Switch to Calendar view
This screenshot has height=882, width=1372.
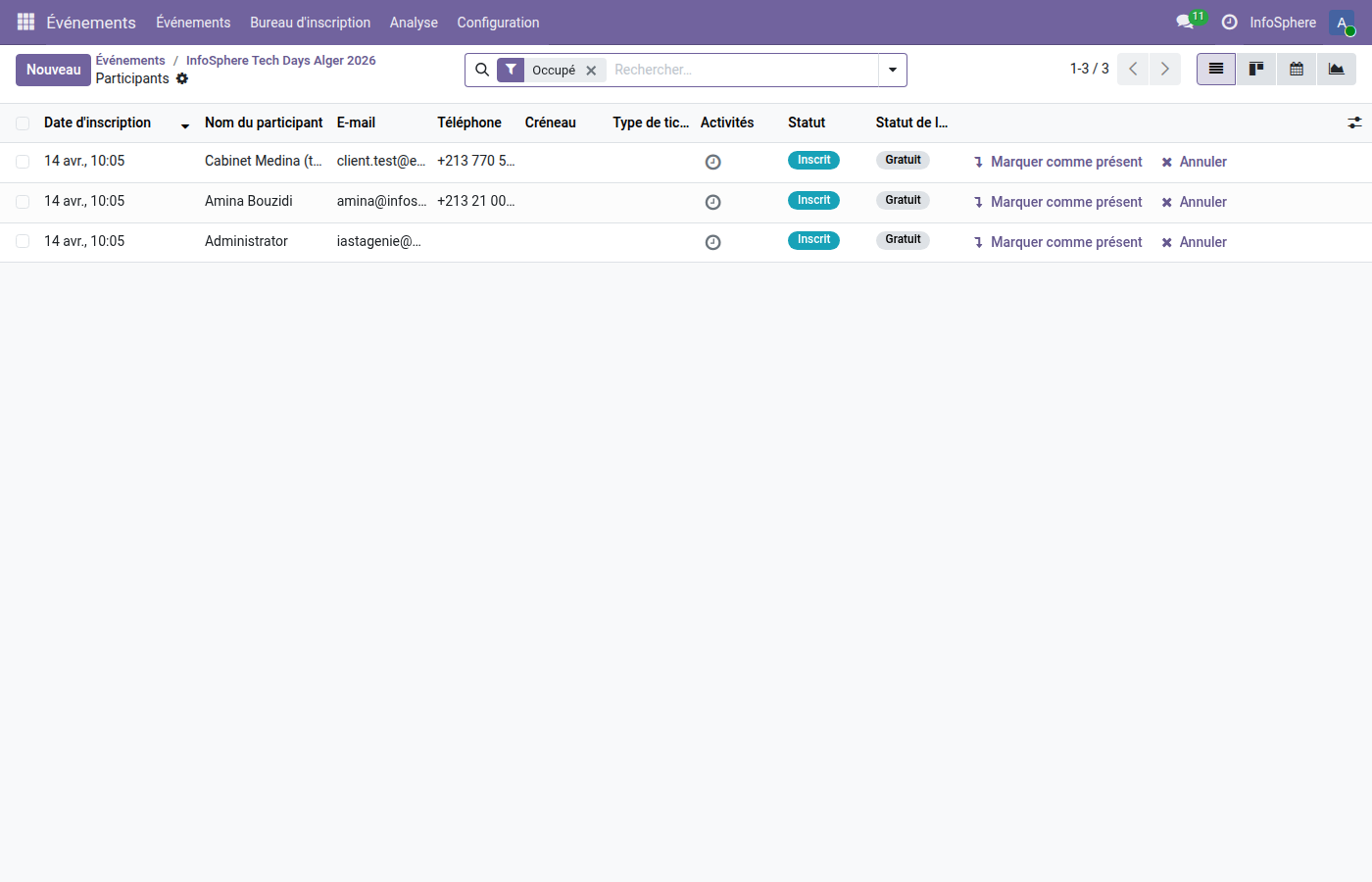1296,70
